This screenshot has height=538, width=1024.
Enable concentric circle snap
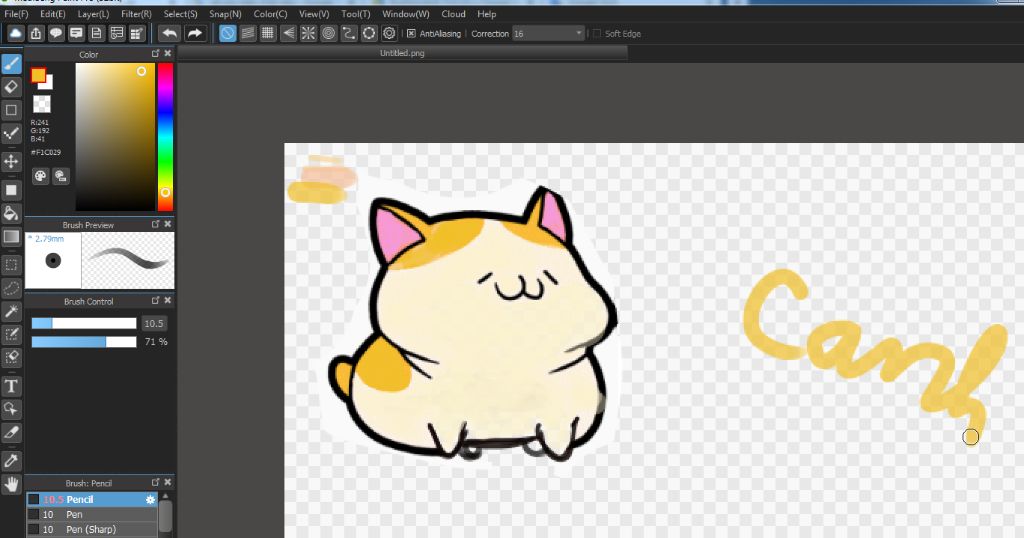tap(328, 33)
